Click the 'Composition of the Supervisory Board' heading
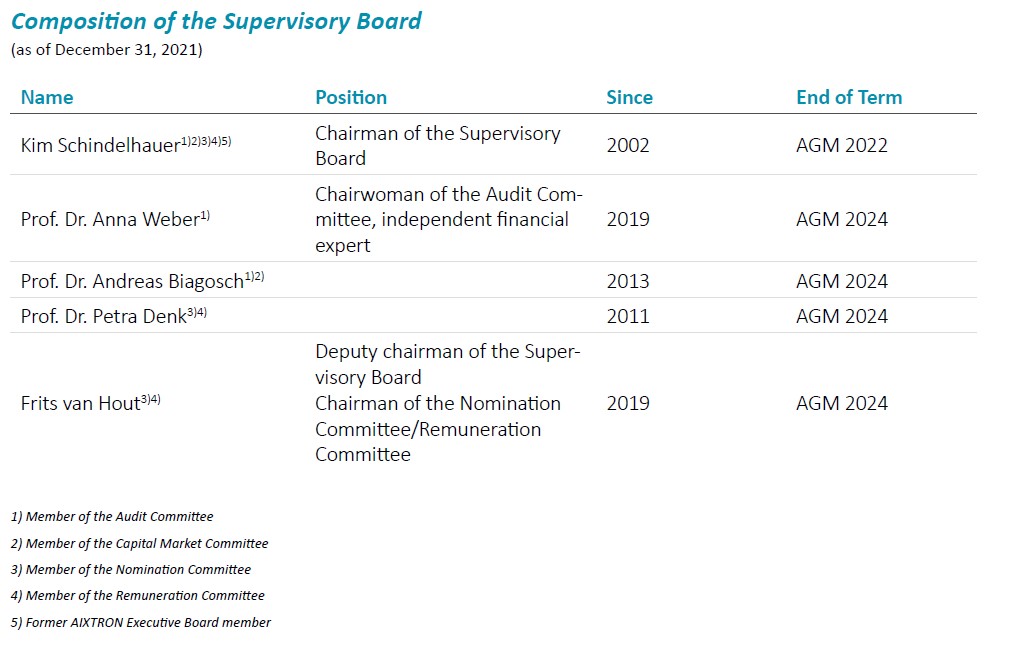This screenshot has width=1030, height=652. (216, 21)
